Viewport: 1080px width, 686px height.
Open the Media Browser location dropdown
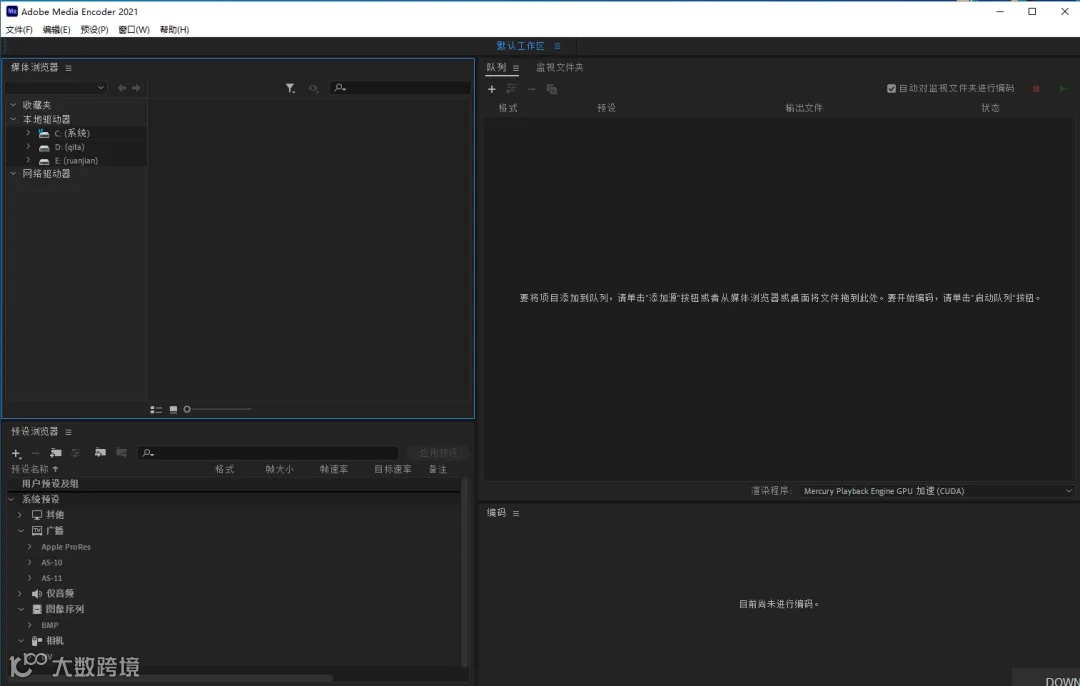click(x=56, y=87)
